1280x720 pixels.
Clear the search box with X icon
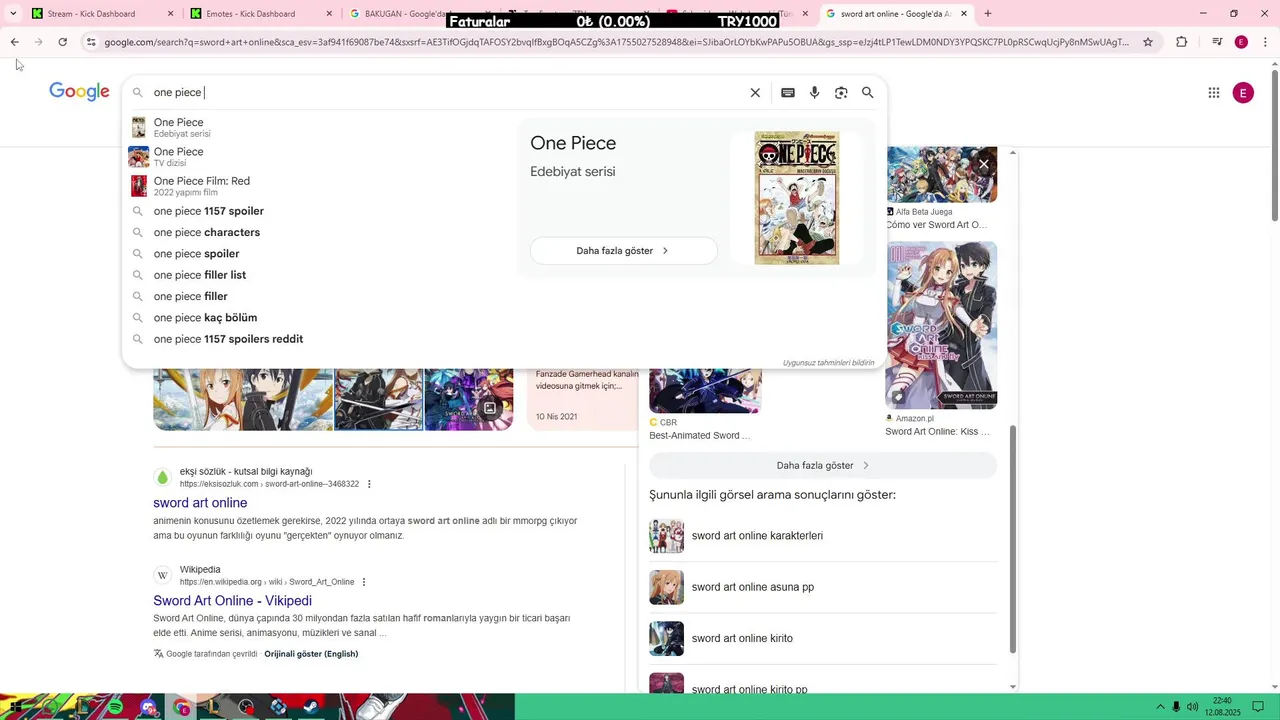click(x=755, y=92)
